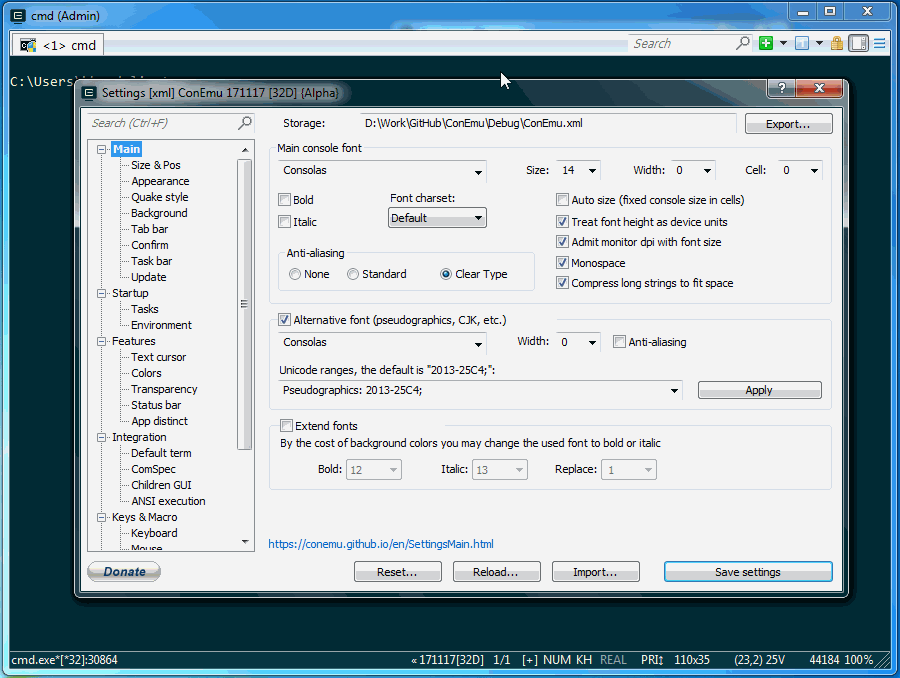Viewport: 900px width, 678px height.
Task: Select ANSI execution tree item
Action: pos(168,501)
